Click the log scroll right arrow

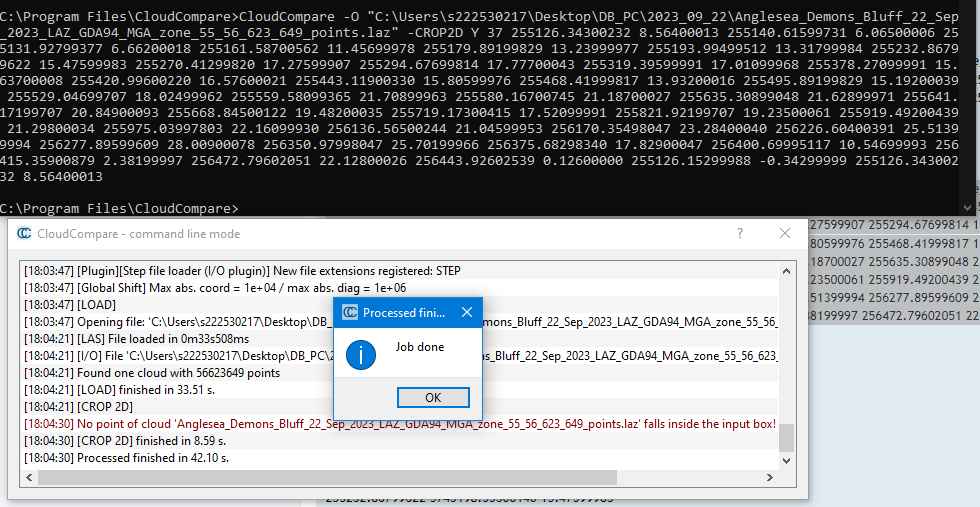772,477
